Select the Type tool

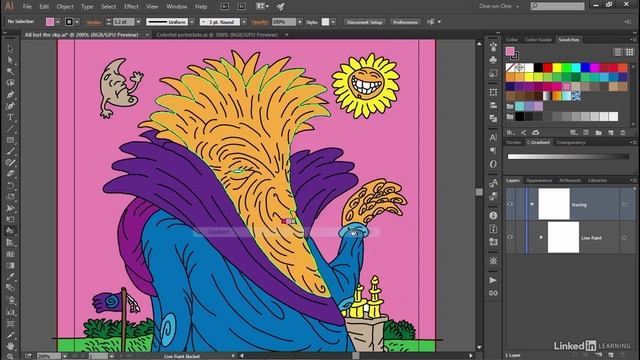tap(10, 118)
